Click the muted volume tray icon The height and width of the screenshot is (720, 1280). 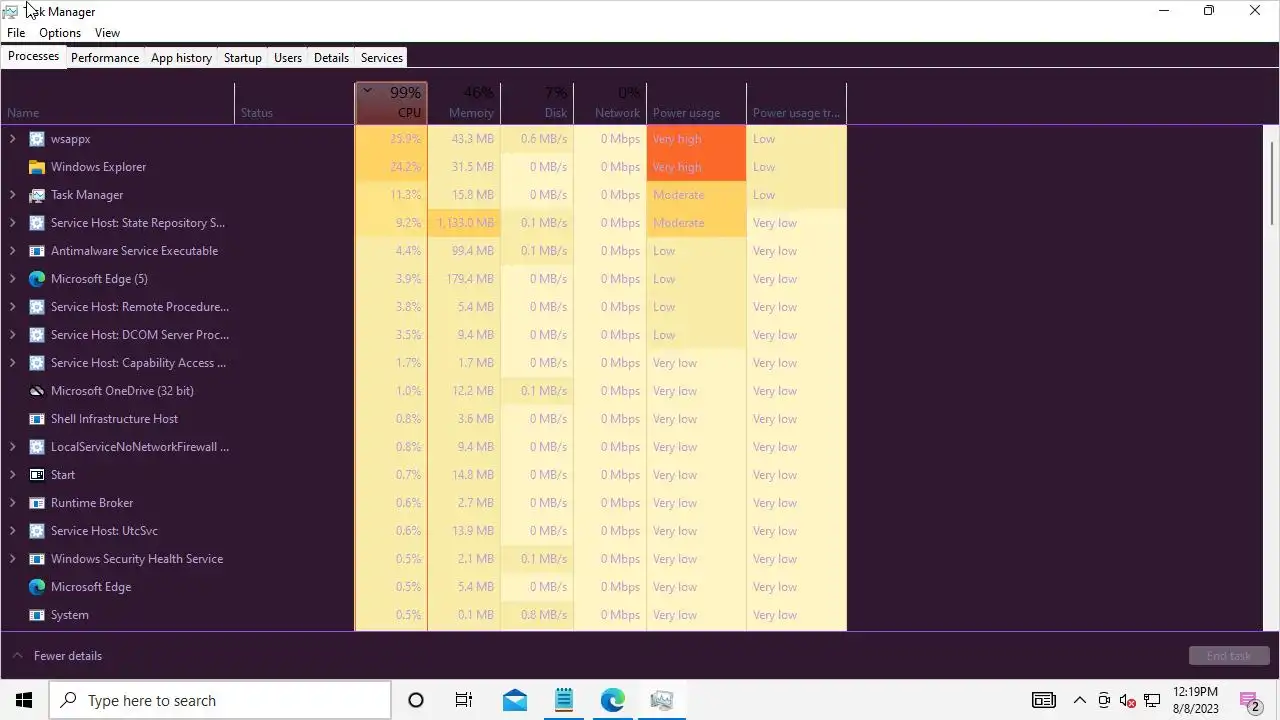coord(1128,700)
